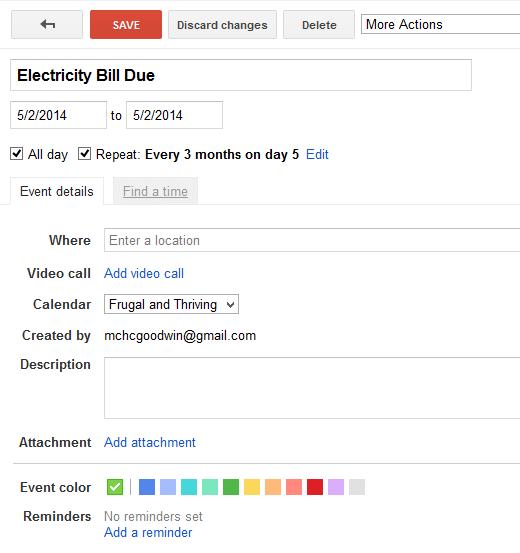
Task: Choose the bold blue event color
Action: (147, 487)
